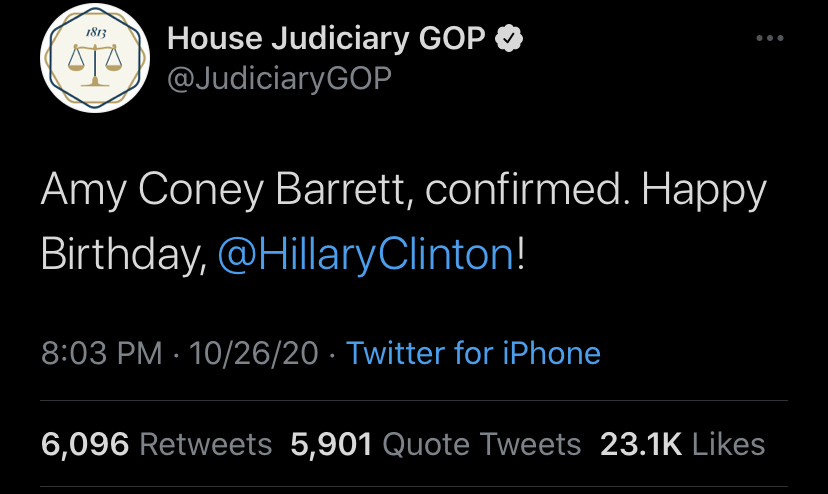
Task: Tap the 'Likes' label
Action: (729, 444)
